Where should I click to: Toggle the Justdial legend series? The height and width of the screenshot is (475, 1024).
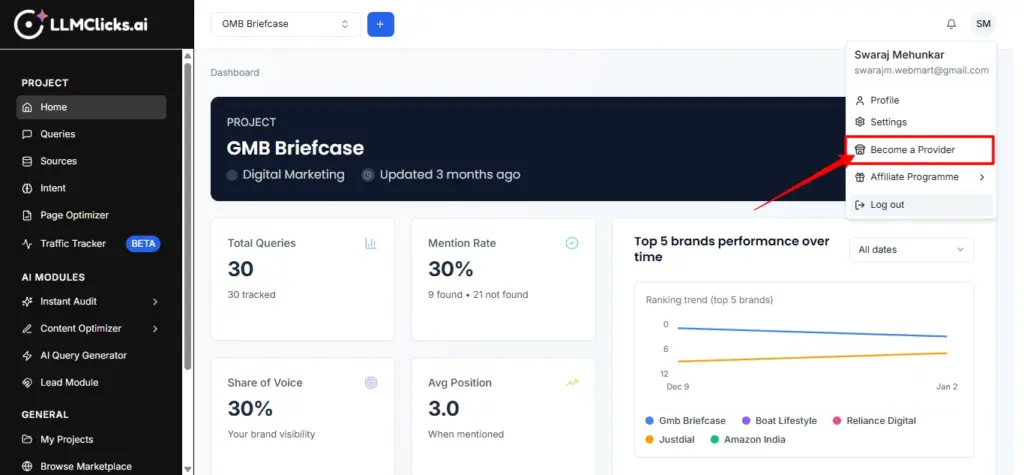pos(671,439)
